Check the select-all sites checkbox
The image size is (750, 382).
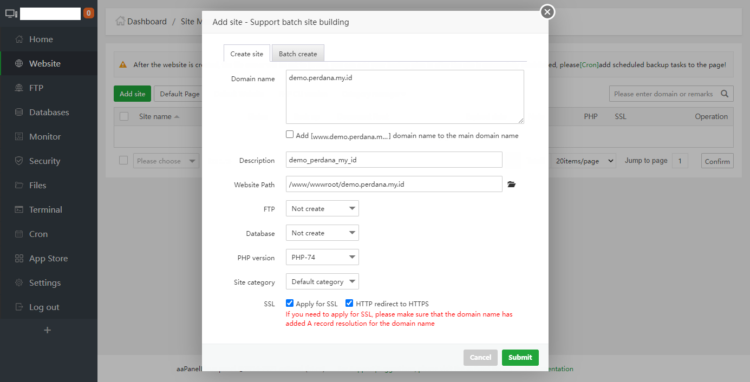pyautogui.click(x=124, y=116)
